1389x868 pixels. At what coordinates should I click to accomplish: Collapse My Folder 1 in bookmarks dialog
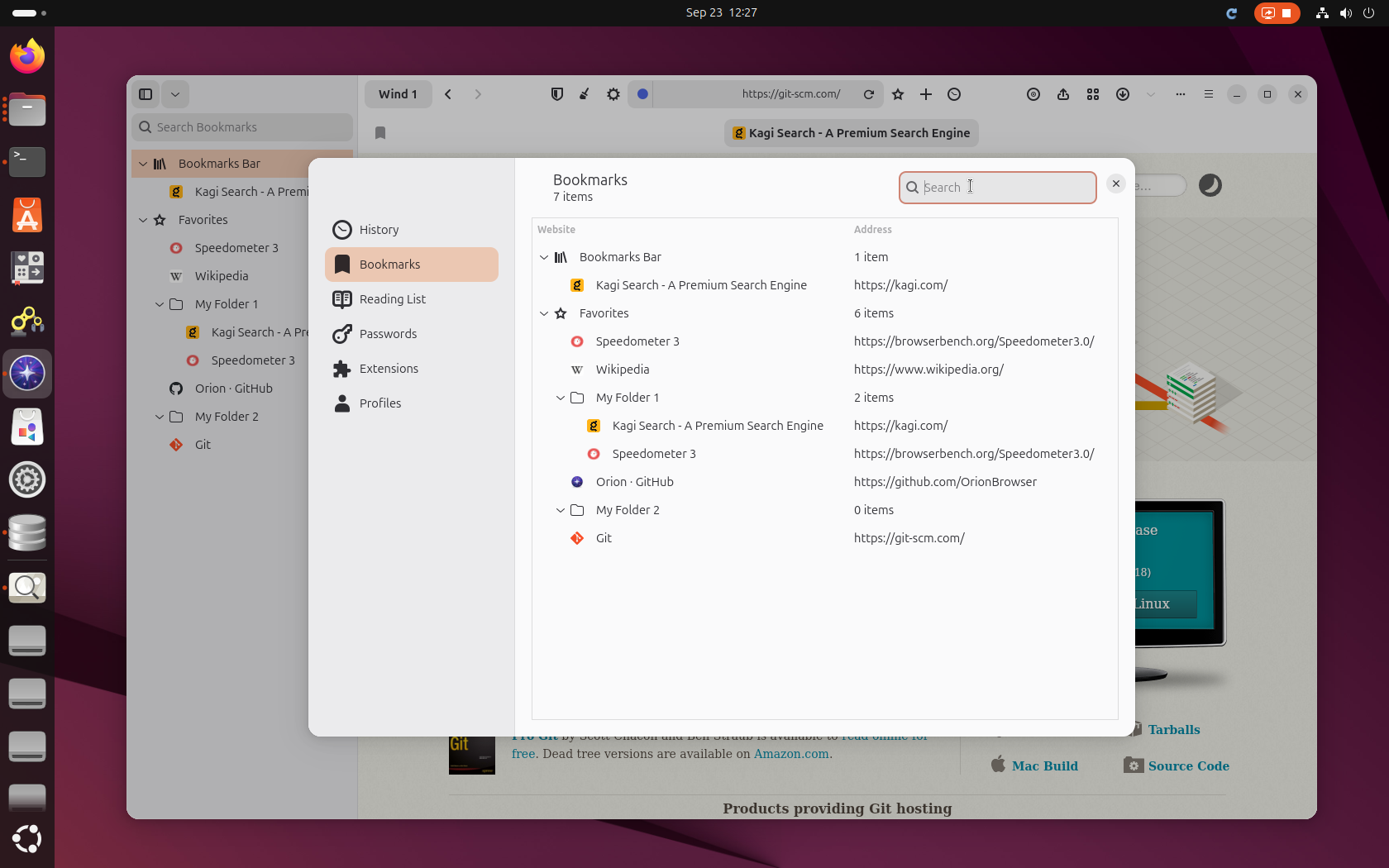click(561, 398)
